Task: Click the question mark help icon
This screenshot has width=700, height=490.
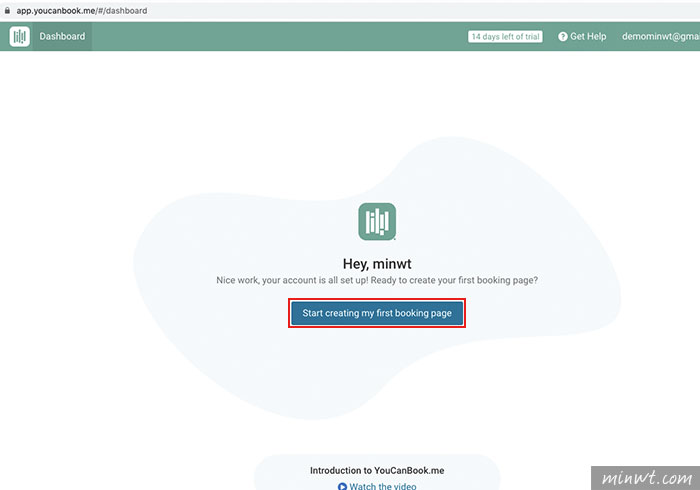Action: click(563, 37)
